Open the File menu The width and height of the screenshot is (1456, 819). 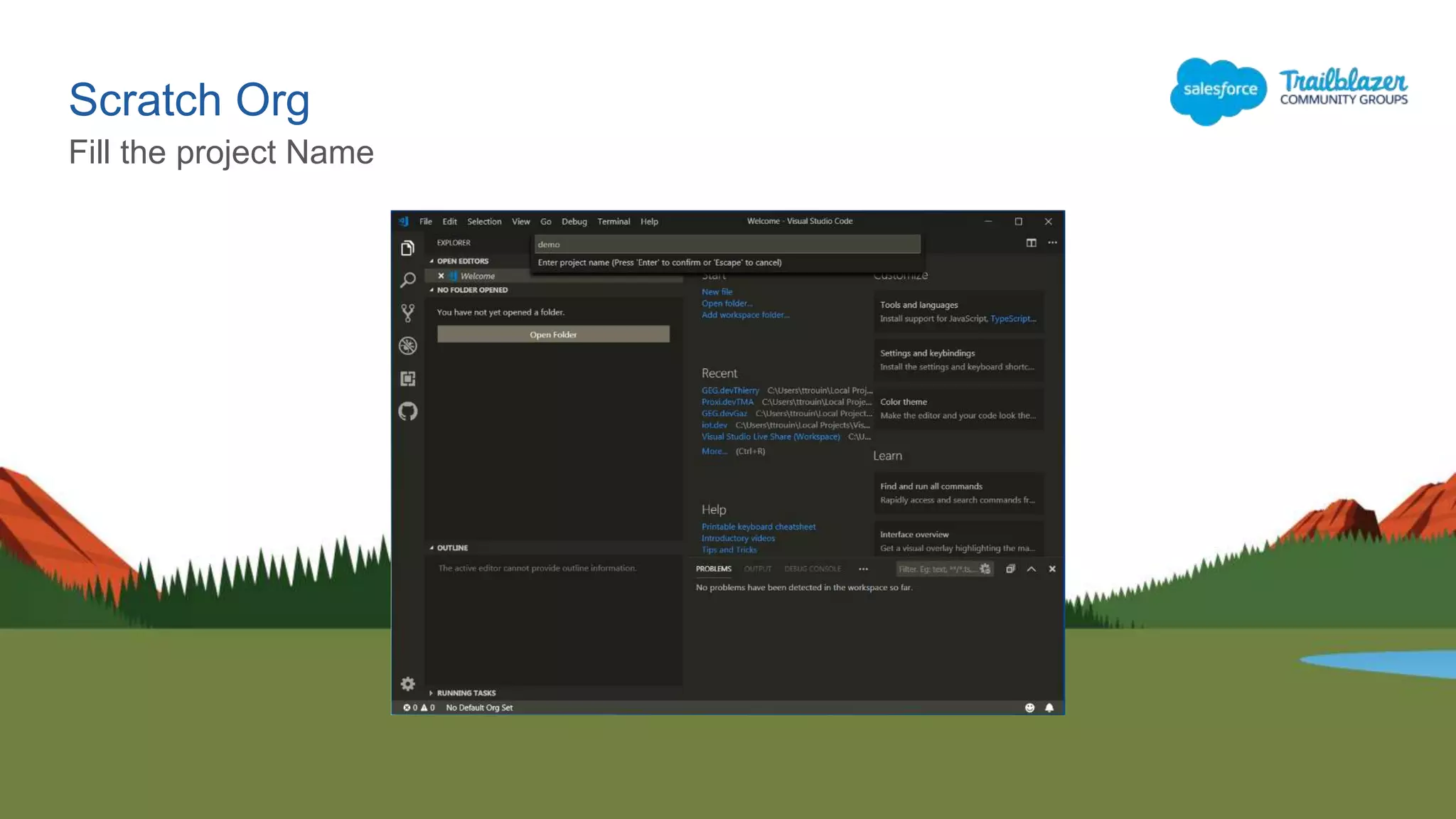click(x=426, y=221)
